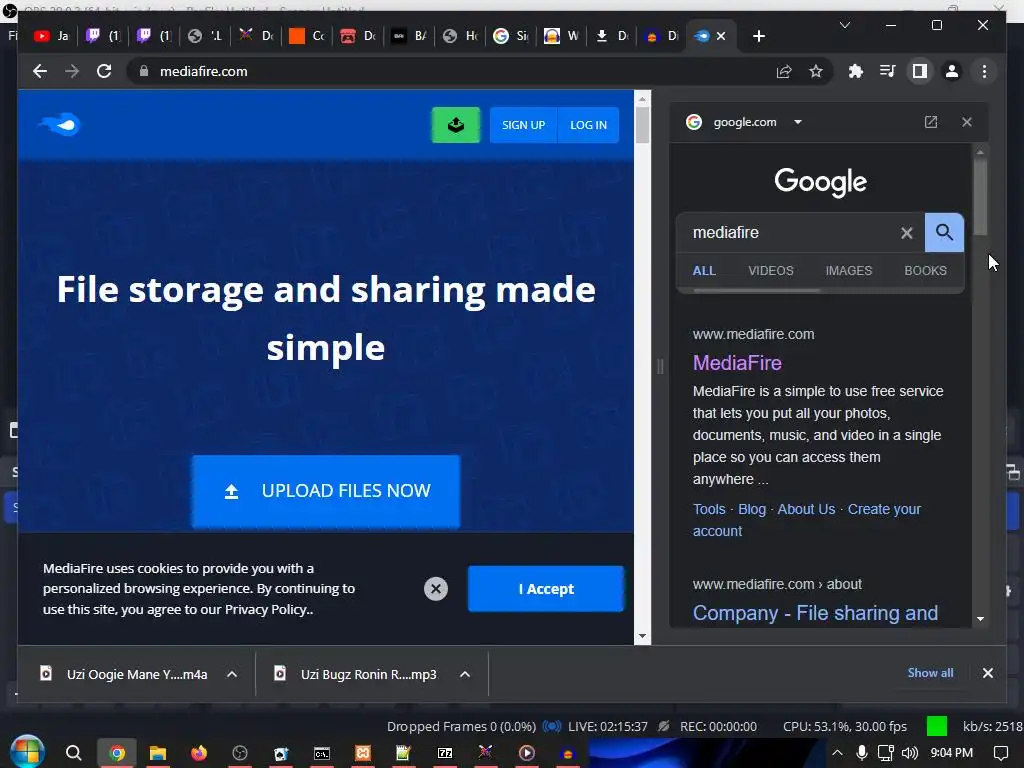1024x768 pixels.
Task: Open the About Us sitelink
Action: pos(806,509)
